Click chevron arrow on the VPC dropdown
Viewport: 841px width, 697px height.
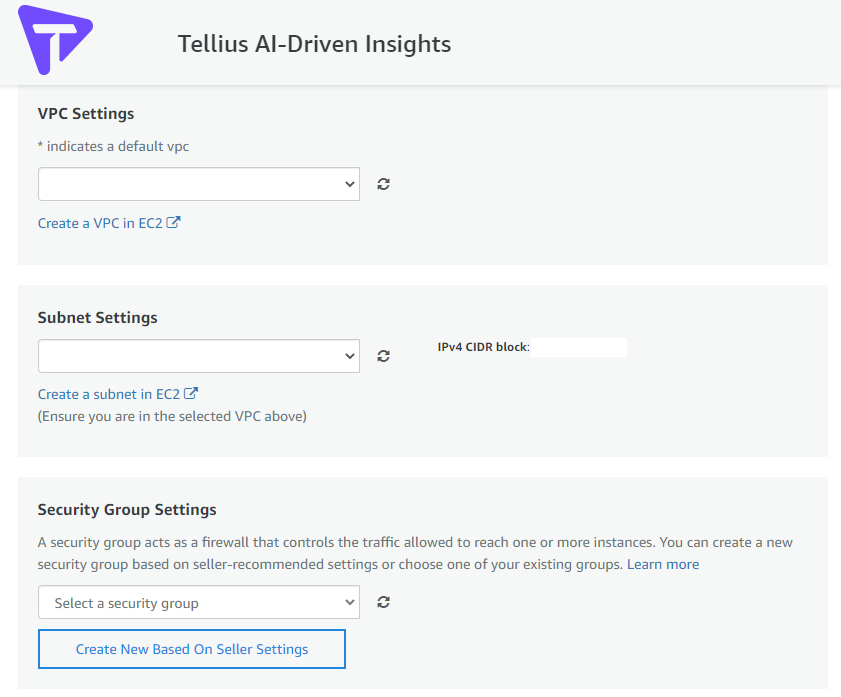pyautogui.click(x=350, y=184)
